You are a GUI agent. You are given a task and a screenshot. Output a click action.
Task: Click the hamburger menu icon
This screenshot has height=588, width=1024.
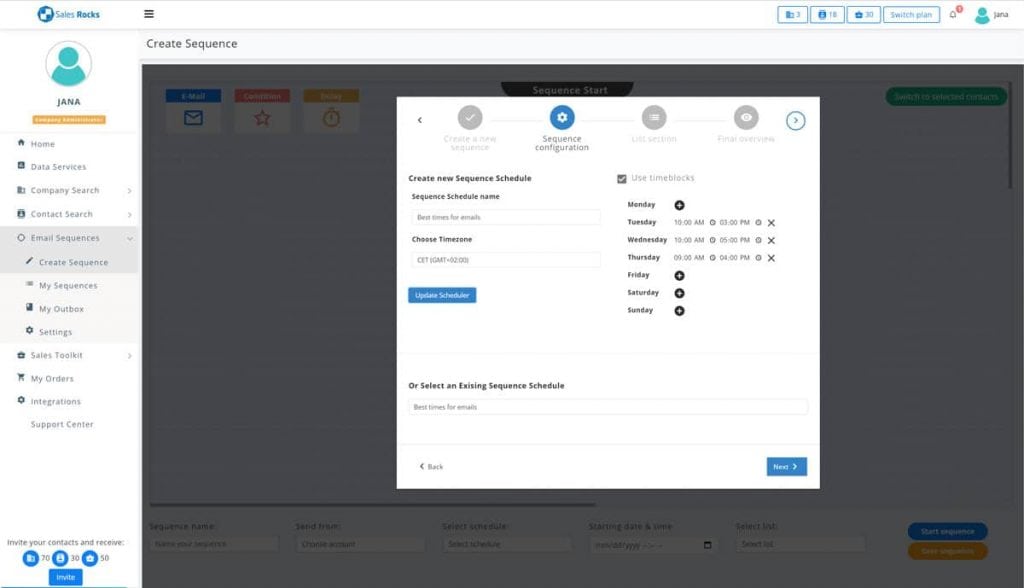click(x=149, y=14)
